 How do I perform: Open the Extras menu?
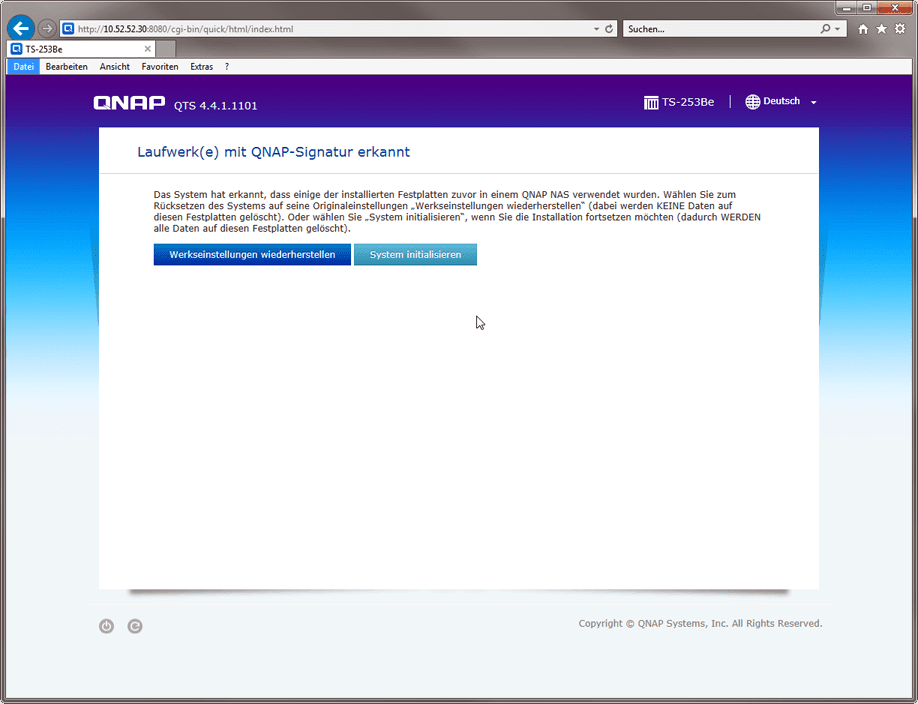pos(201,67)
